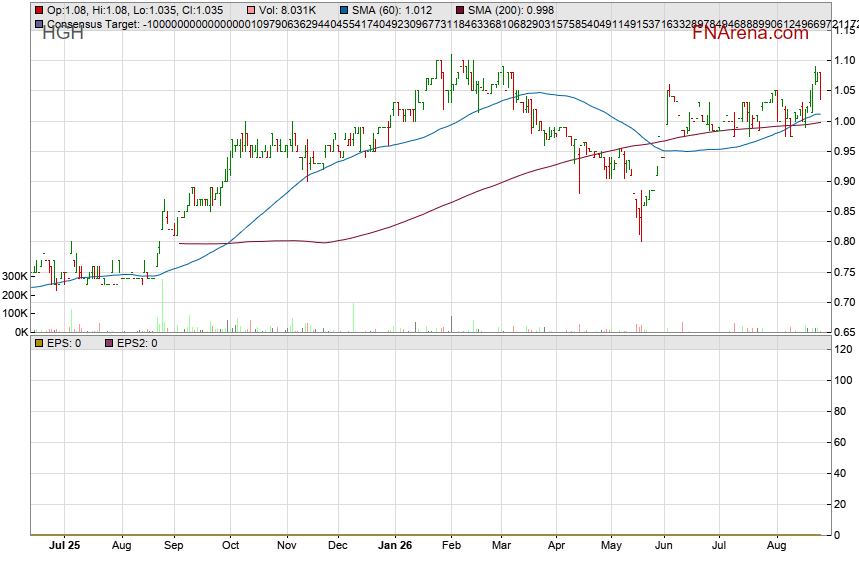859x566 pixels.
Task: Click the 200K volume axis label
Action: coord(15,295)
